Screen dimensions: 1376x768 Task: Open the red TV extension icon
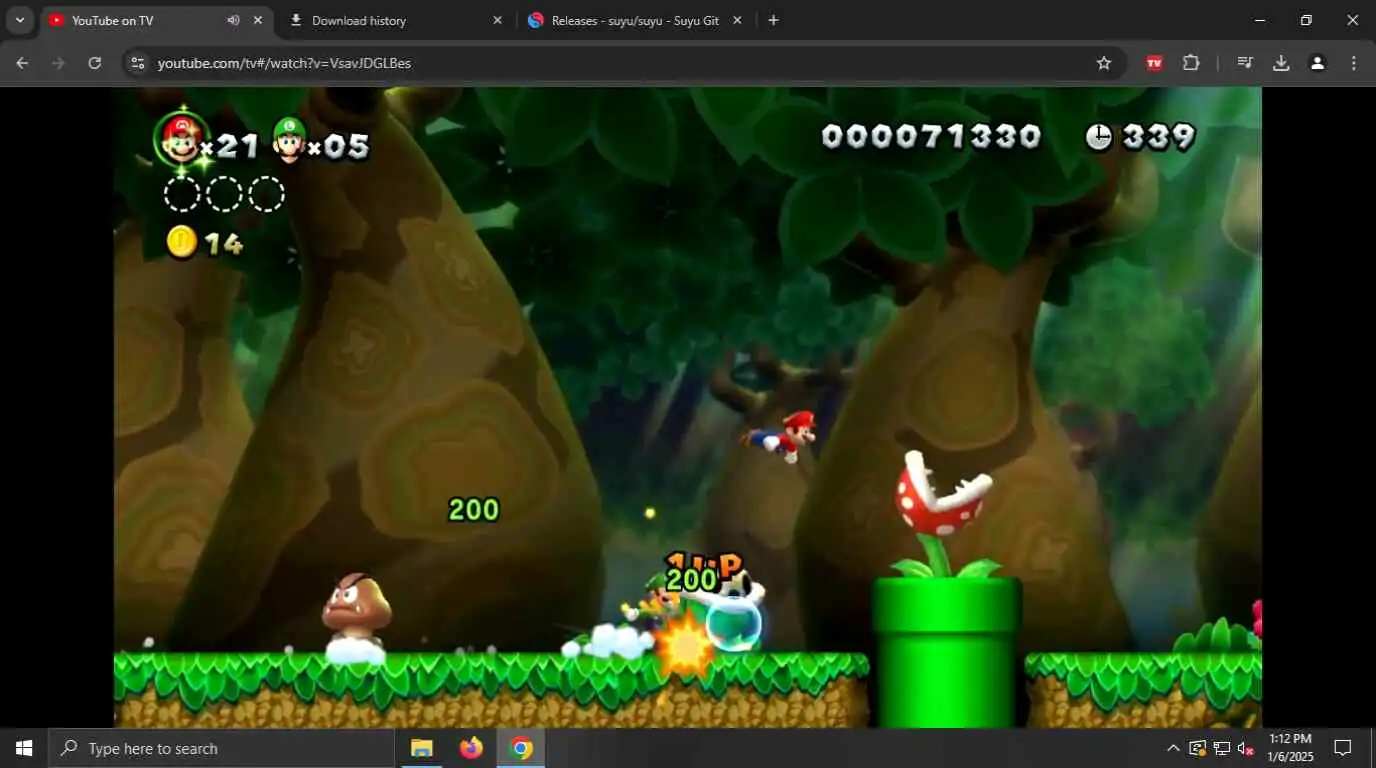(1154, 63)
